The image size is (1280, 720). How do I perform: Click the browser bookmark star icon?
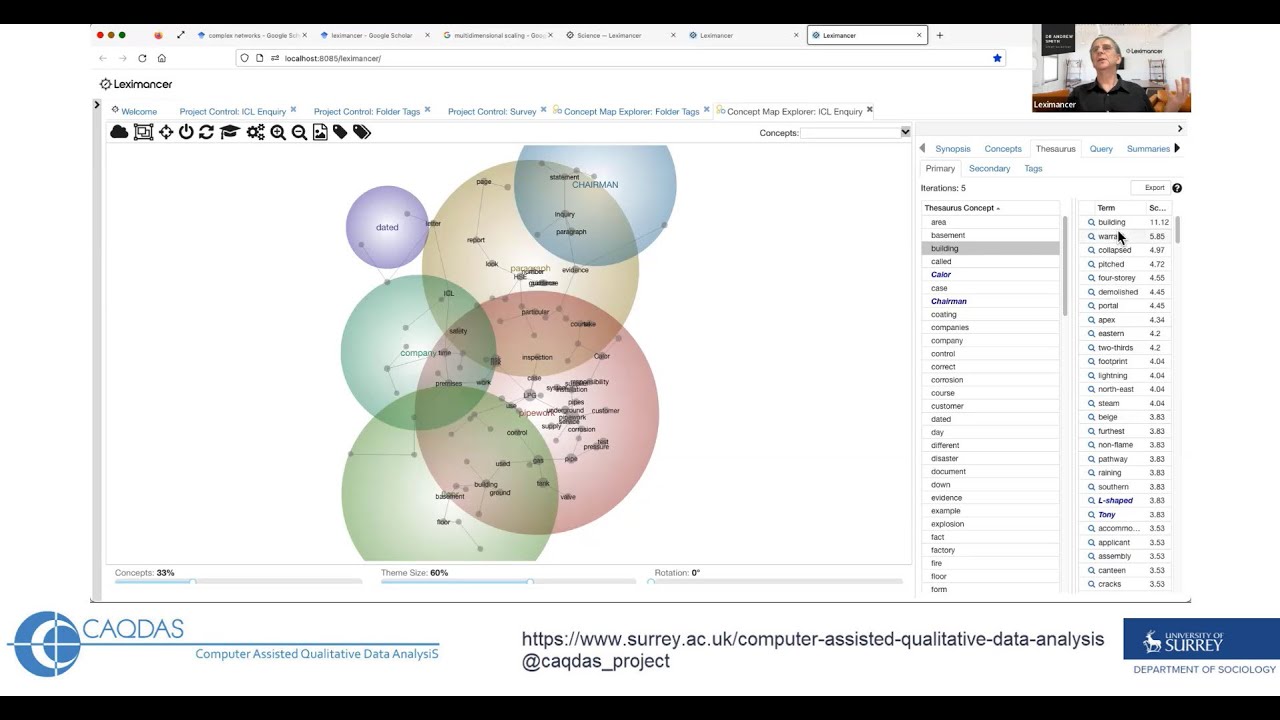(997, 58)
